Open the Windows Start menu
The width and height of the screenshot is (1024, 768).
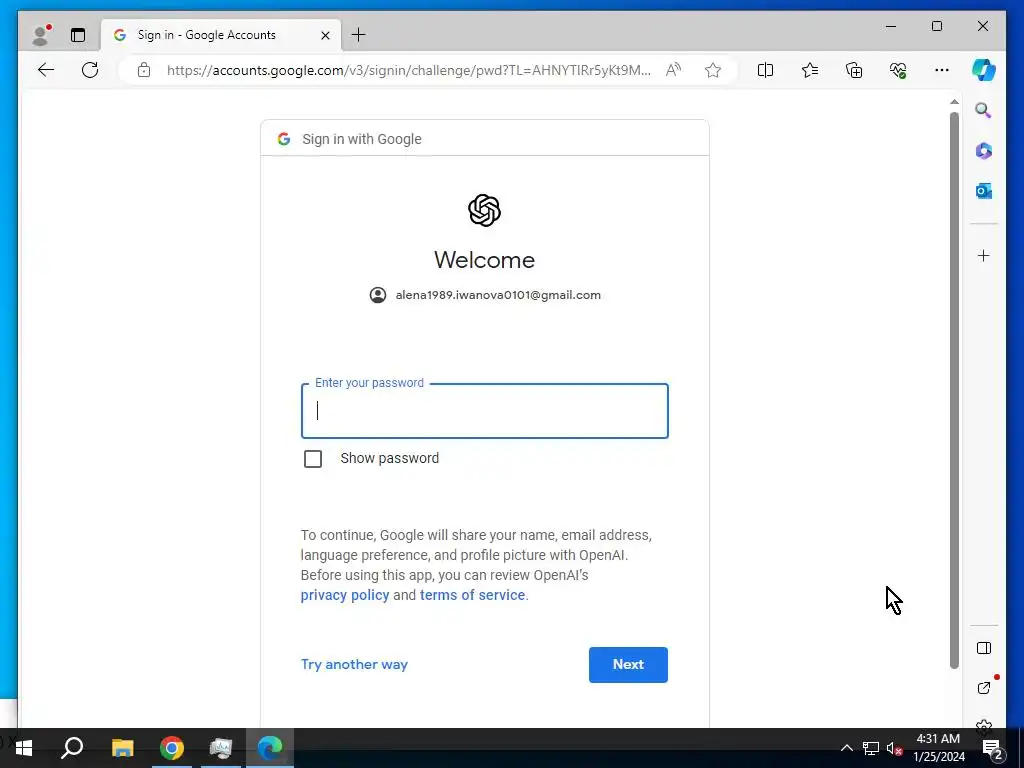pos(24,748)
